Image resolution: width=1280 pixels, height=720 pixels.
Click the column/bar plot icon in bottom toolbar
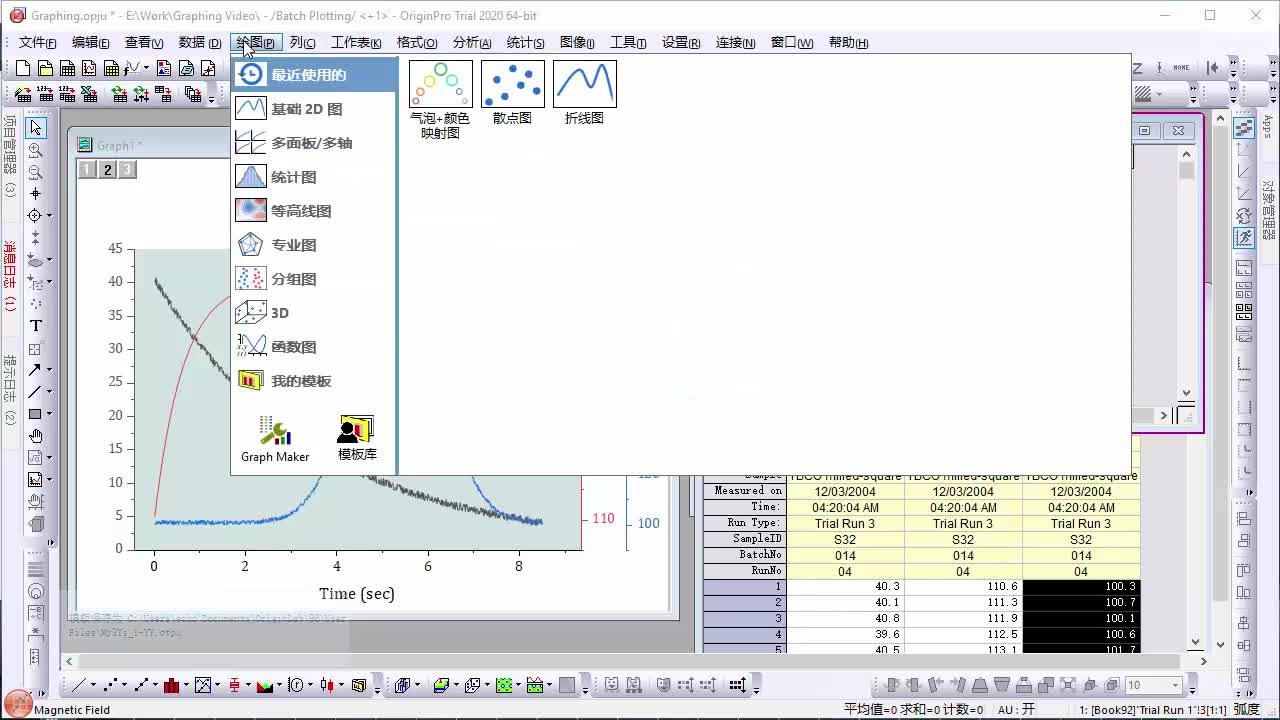[x=172, y=685]
